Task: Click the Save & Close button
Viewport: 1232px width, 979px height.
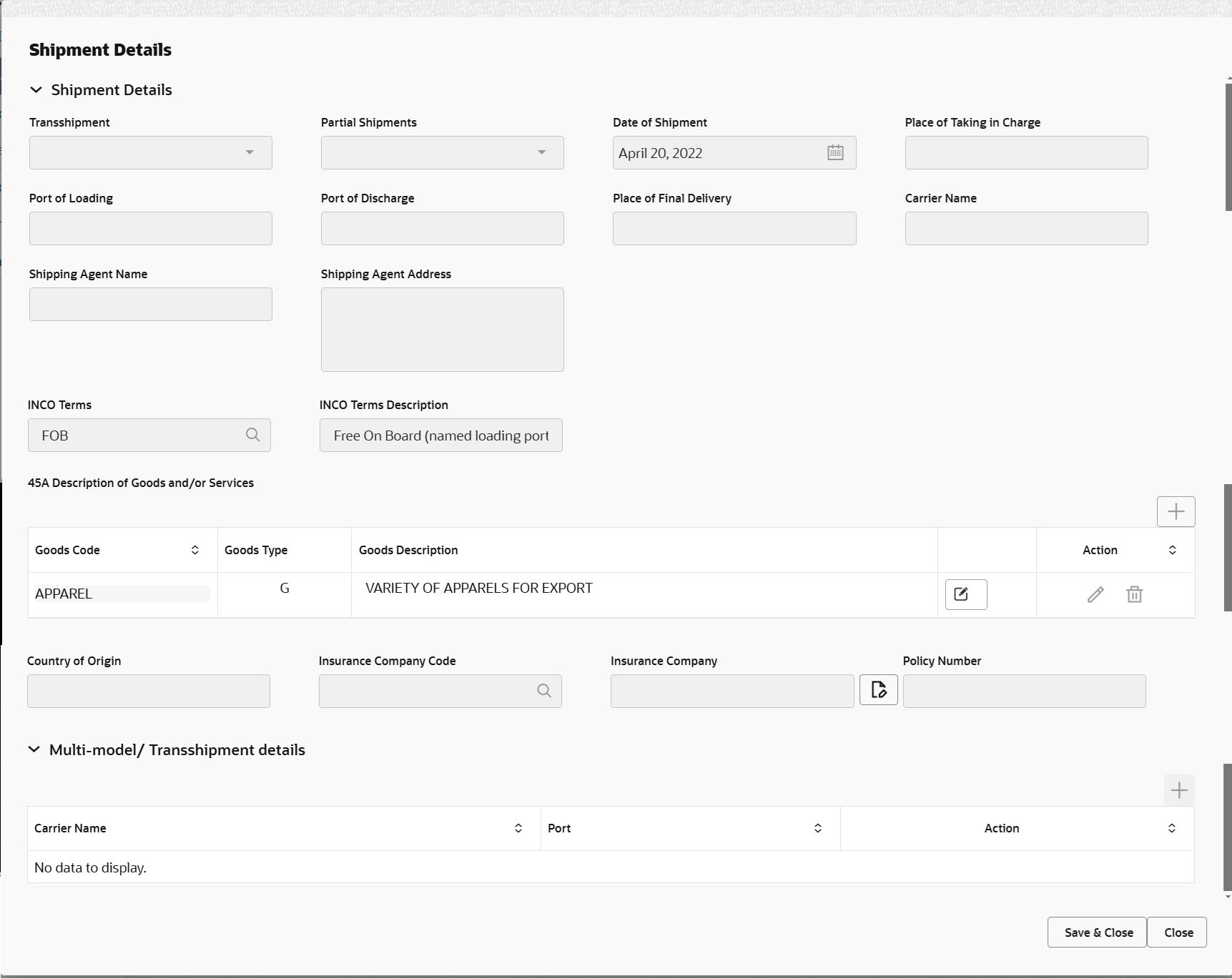Action: 1098,932
